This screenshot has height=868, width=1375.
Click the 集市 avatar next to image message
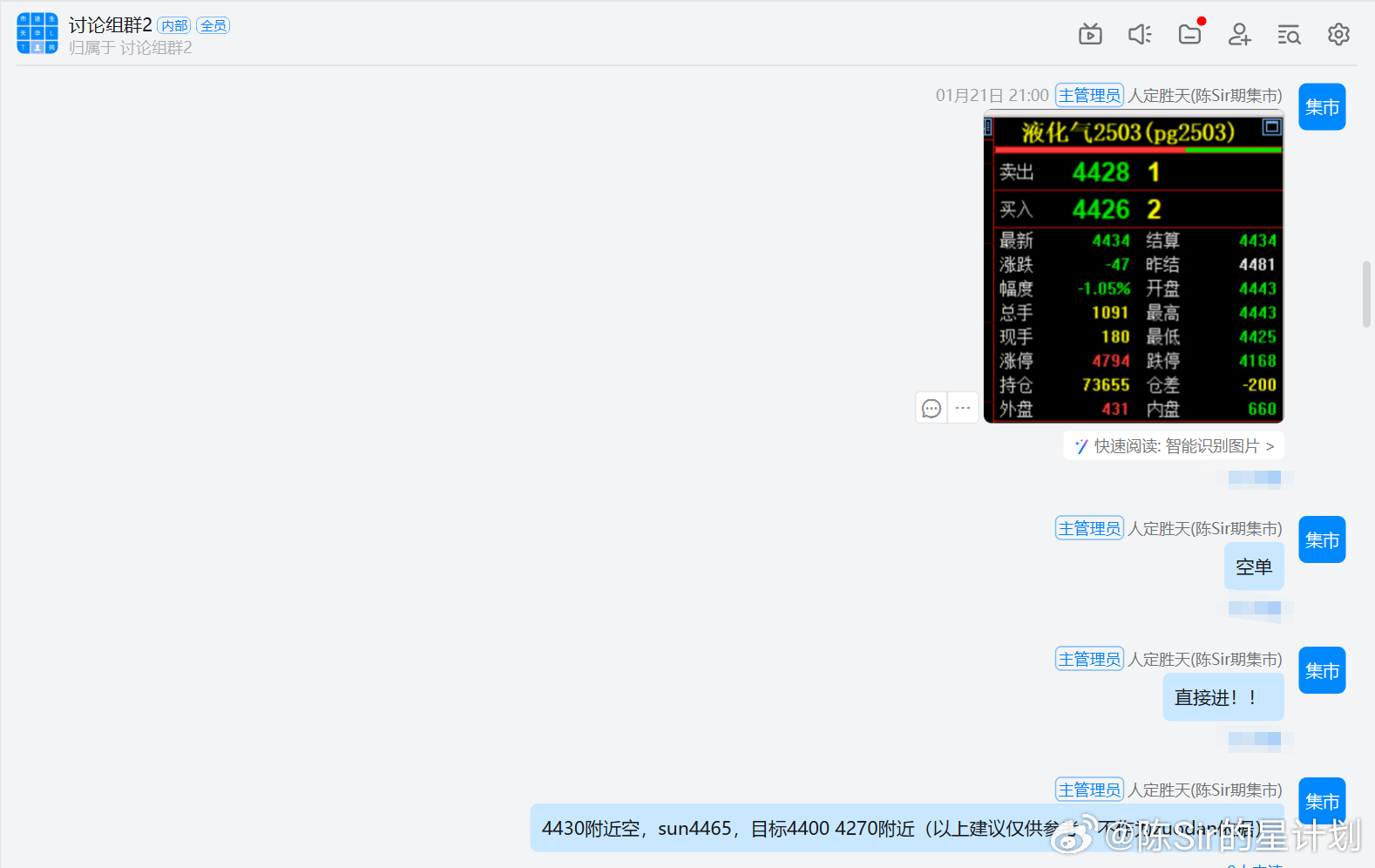point(1322,107)
